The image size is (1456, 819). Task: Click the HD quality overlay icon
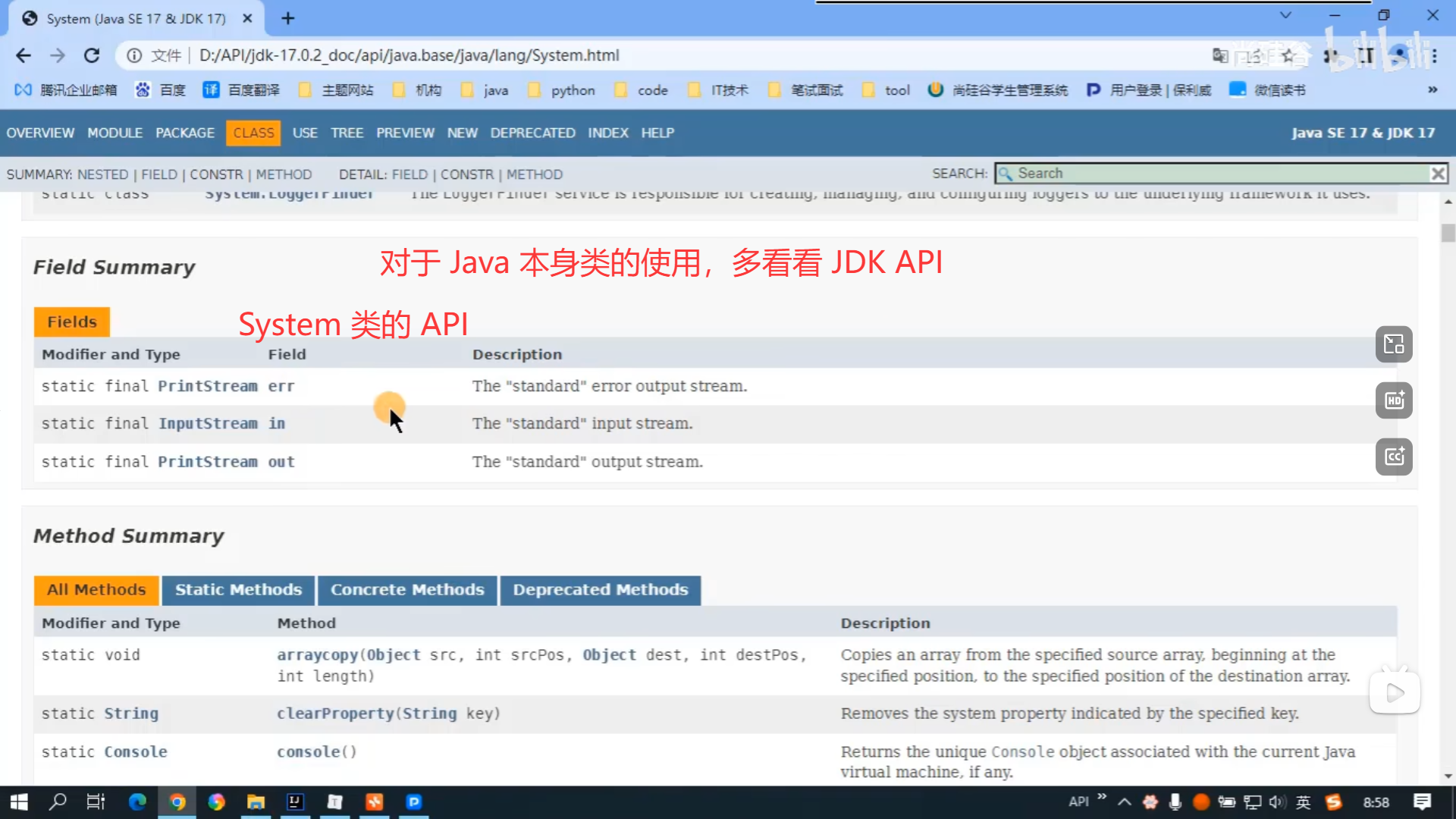(x=1394, y=400)
